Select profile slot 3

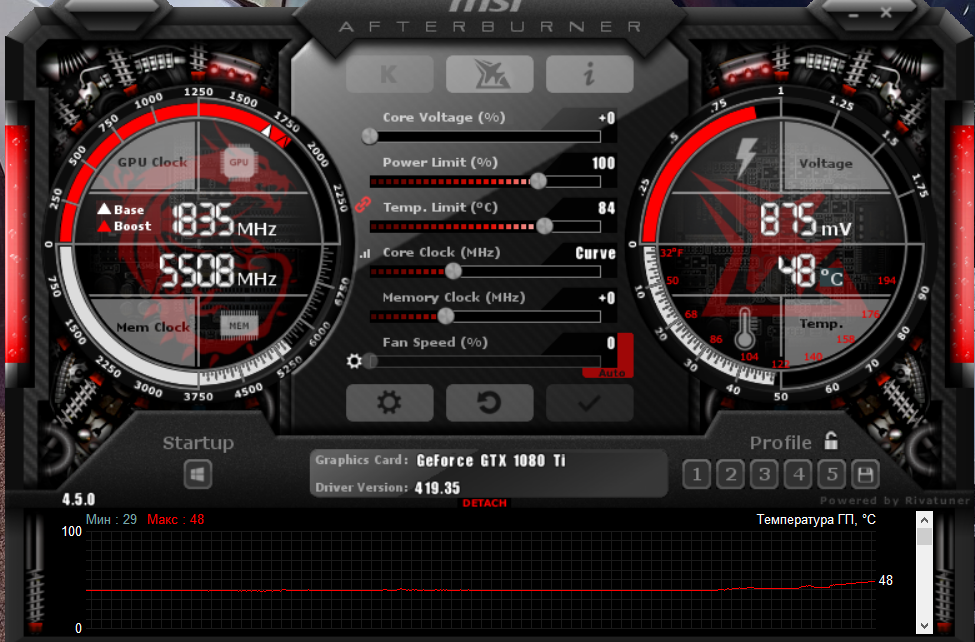coord(764,475)
